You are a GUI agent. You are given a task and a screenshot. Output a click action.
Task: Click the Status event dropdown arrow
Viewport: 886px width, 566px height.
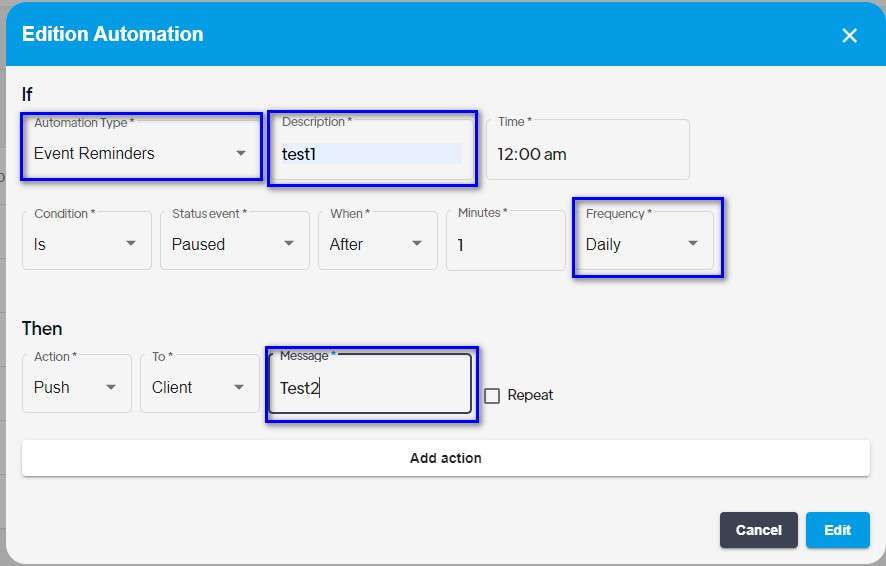click(289, 243)
